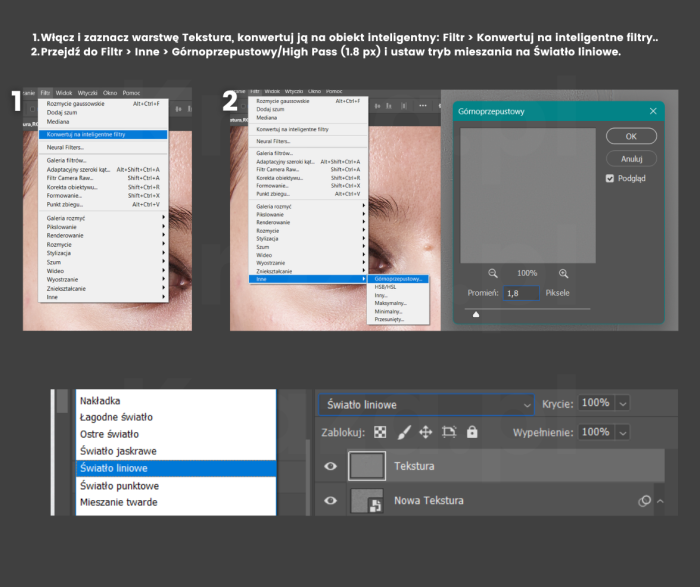This screenshot has width=700, height=587.
Task: Hide the Tekstura layer using its eye icon
Action: pos(331,466)
